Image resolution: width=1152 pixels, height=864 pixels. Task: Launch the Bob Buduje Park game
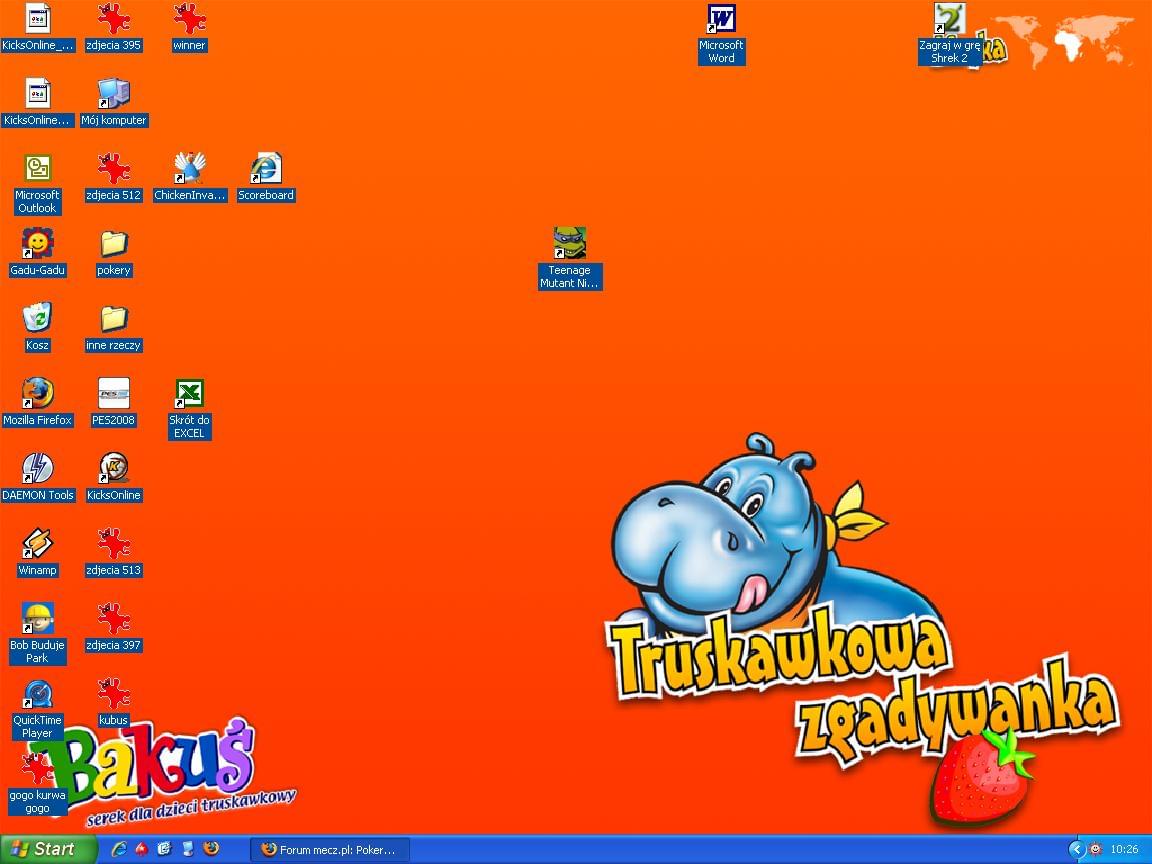(x=37, y=633)
